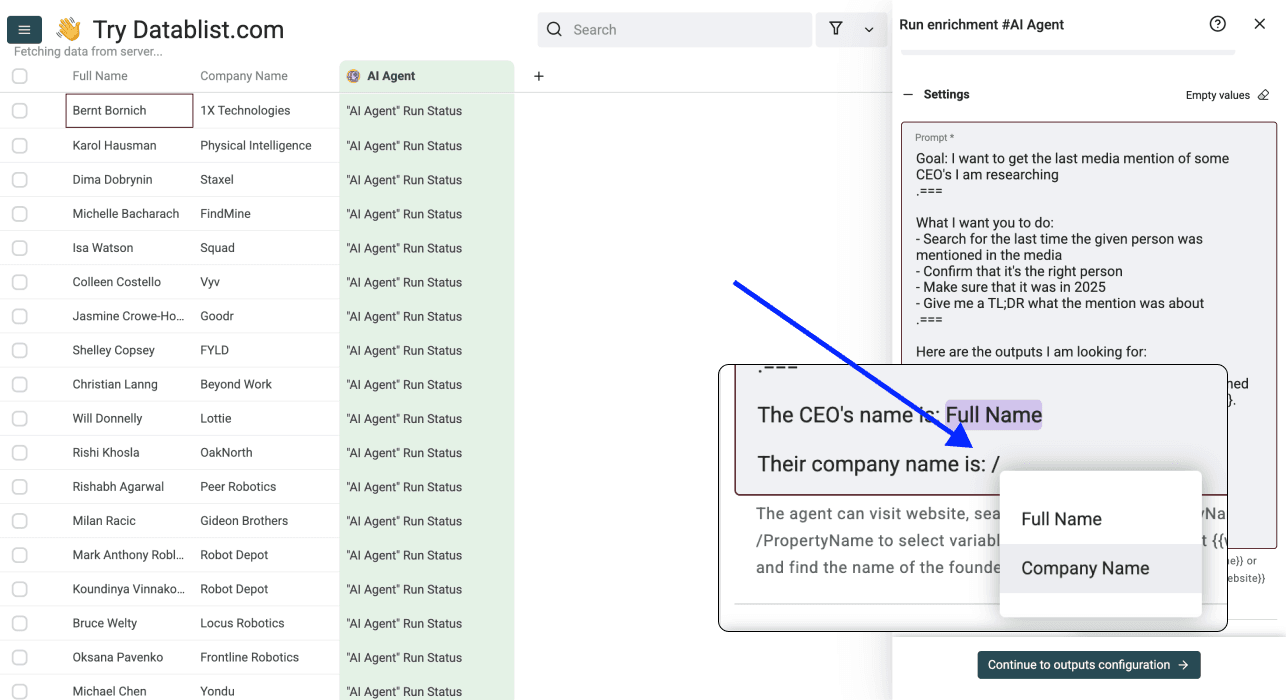Viewport: 1286px width, 700px height.
Task: Check the select-all checkbox in the header
Action: tap(19, 75)
